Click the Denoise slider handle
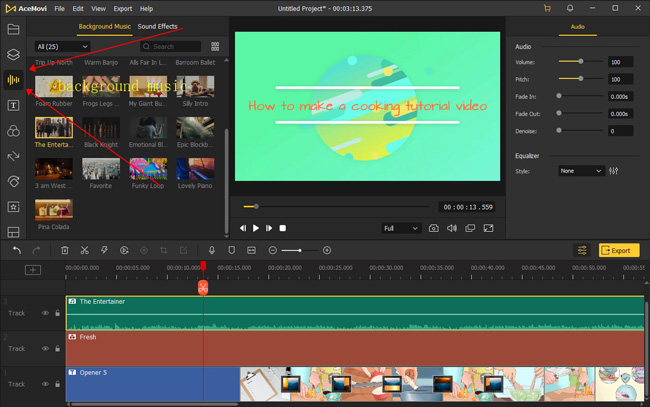Image resolution: width=650 pixels, height=407 pixels. click(559, 130)
